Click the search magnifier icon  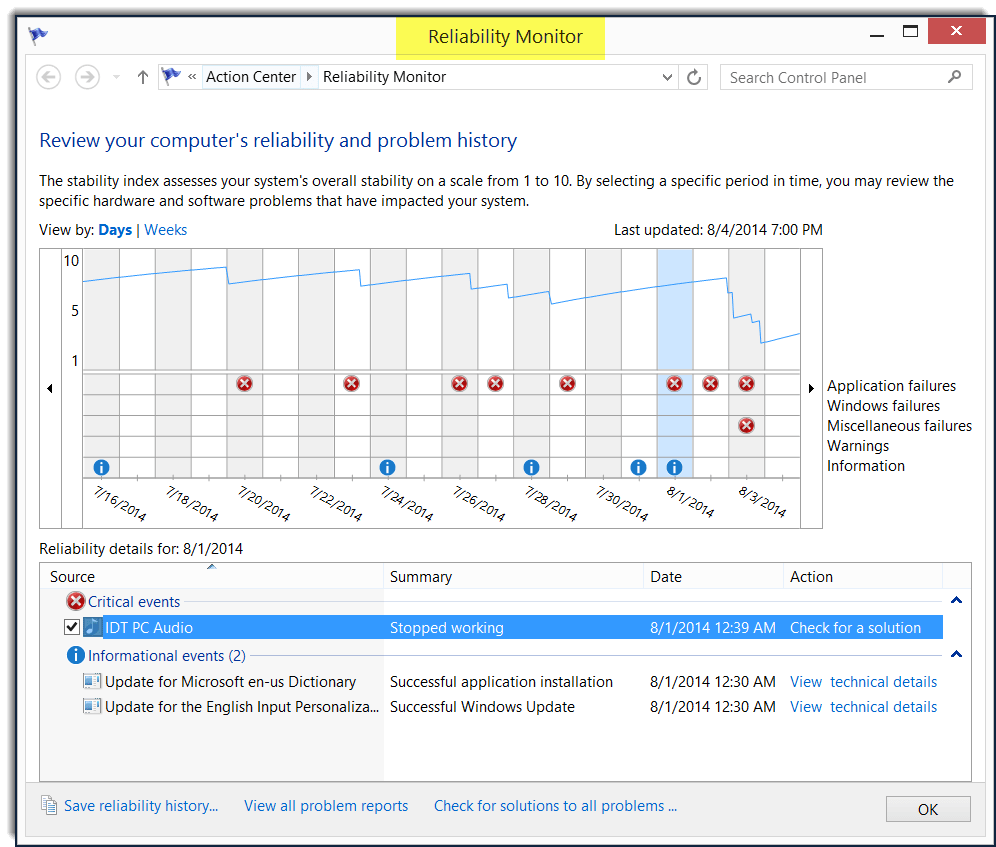(x=957, y=77)
